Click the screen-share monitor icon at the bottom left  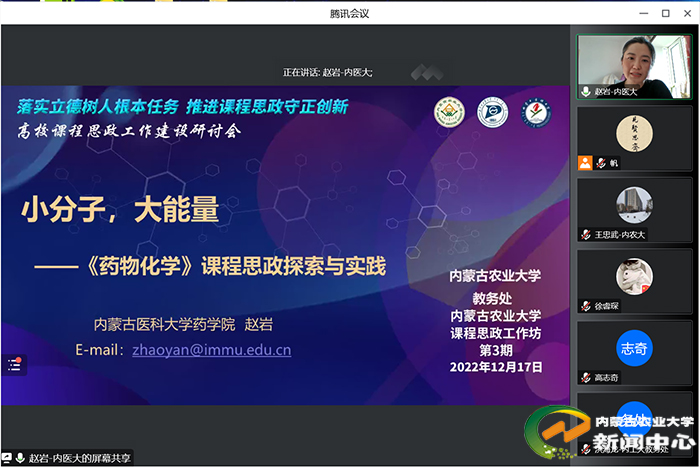(7, 458)
